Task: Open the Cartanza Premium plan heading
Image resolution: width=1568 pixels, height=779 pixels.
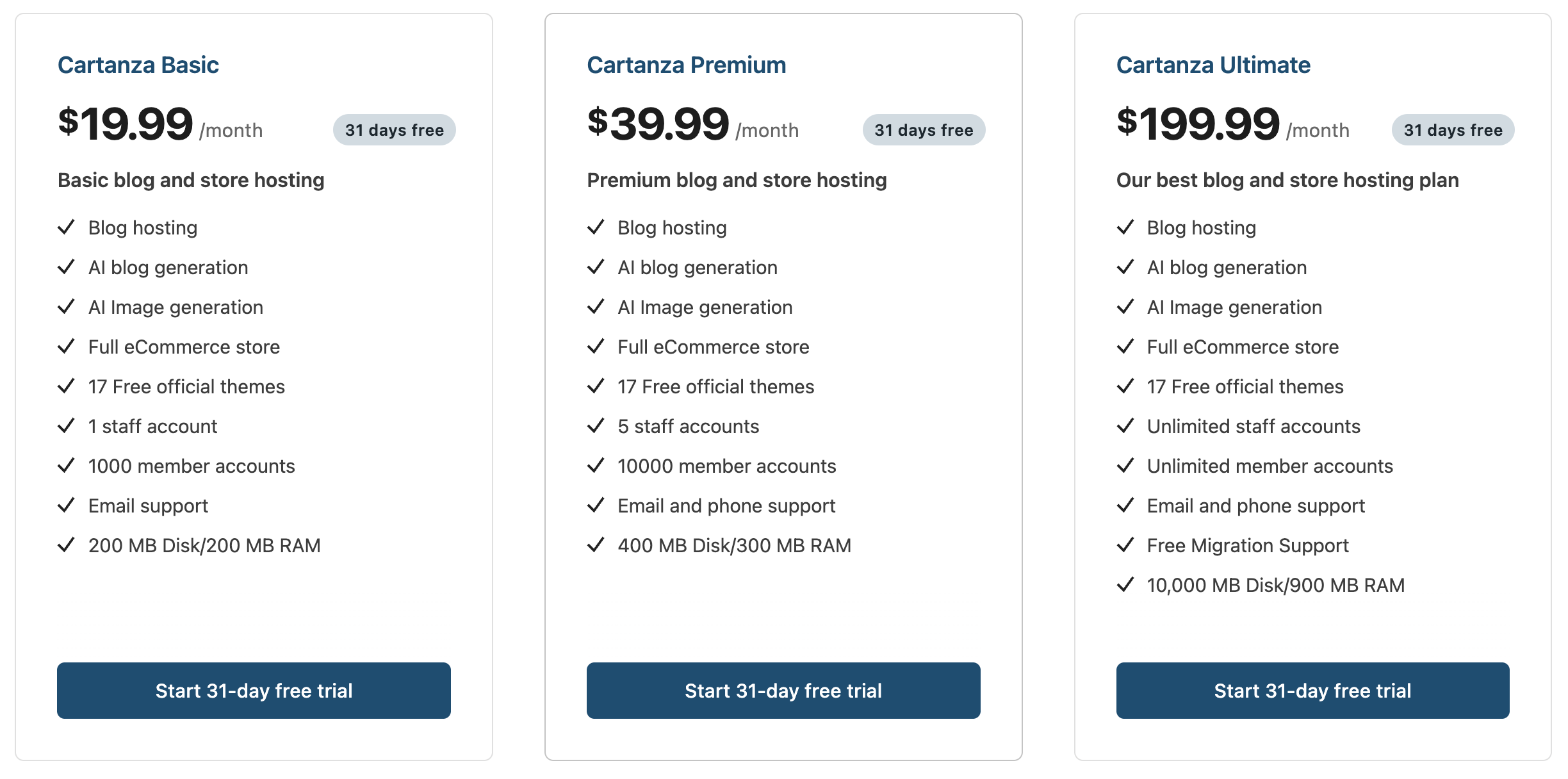Action: pyautogui.click(x=686, y=65)
